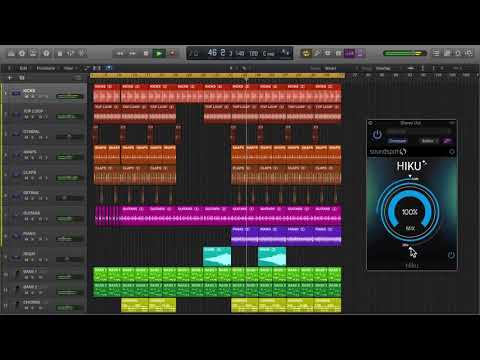Click the tempo value in LCD
Viewport: 480px width, 360px height.
(240, 53)
